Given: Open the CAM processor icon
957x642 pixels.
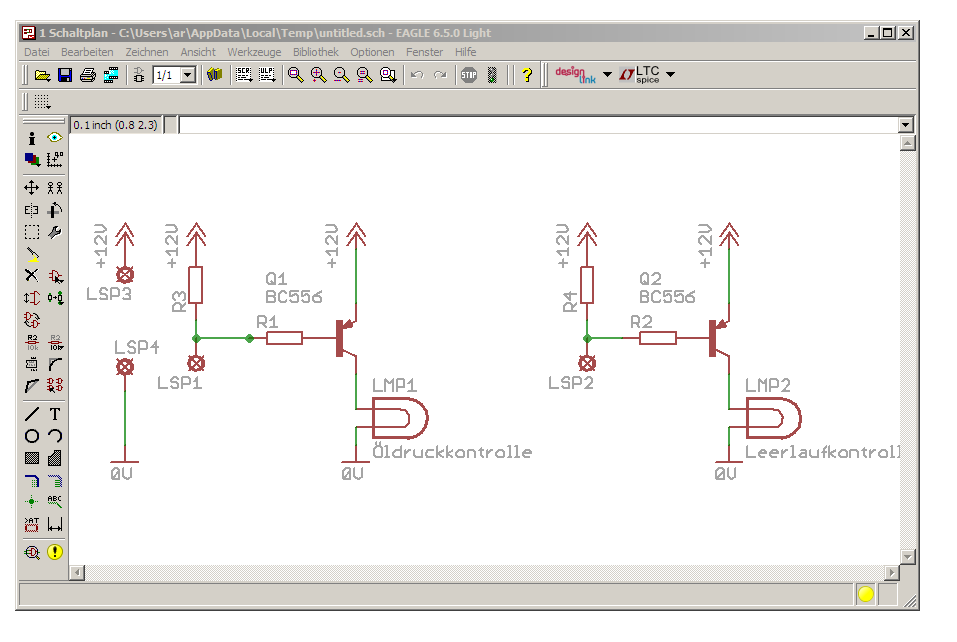Looking at the screenshot, I should 111,75.
